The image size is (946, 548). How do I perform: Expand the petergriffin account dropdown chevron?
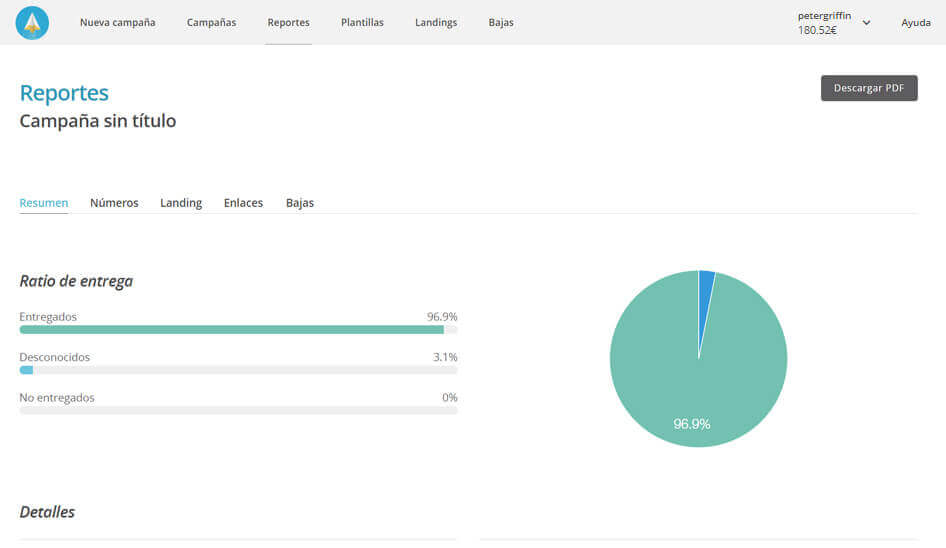point(866,23)
